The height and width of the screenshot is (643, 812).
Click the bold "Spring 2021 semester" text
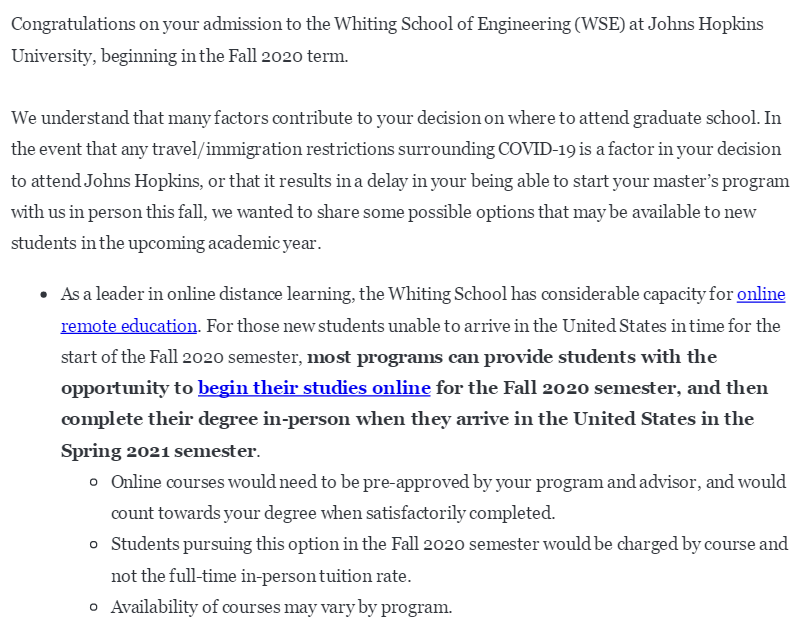point(159,450)
